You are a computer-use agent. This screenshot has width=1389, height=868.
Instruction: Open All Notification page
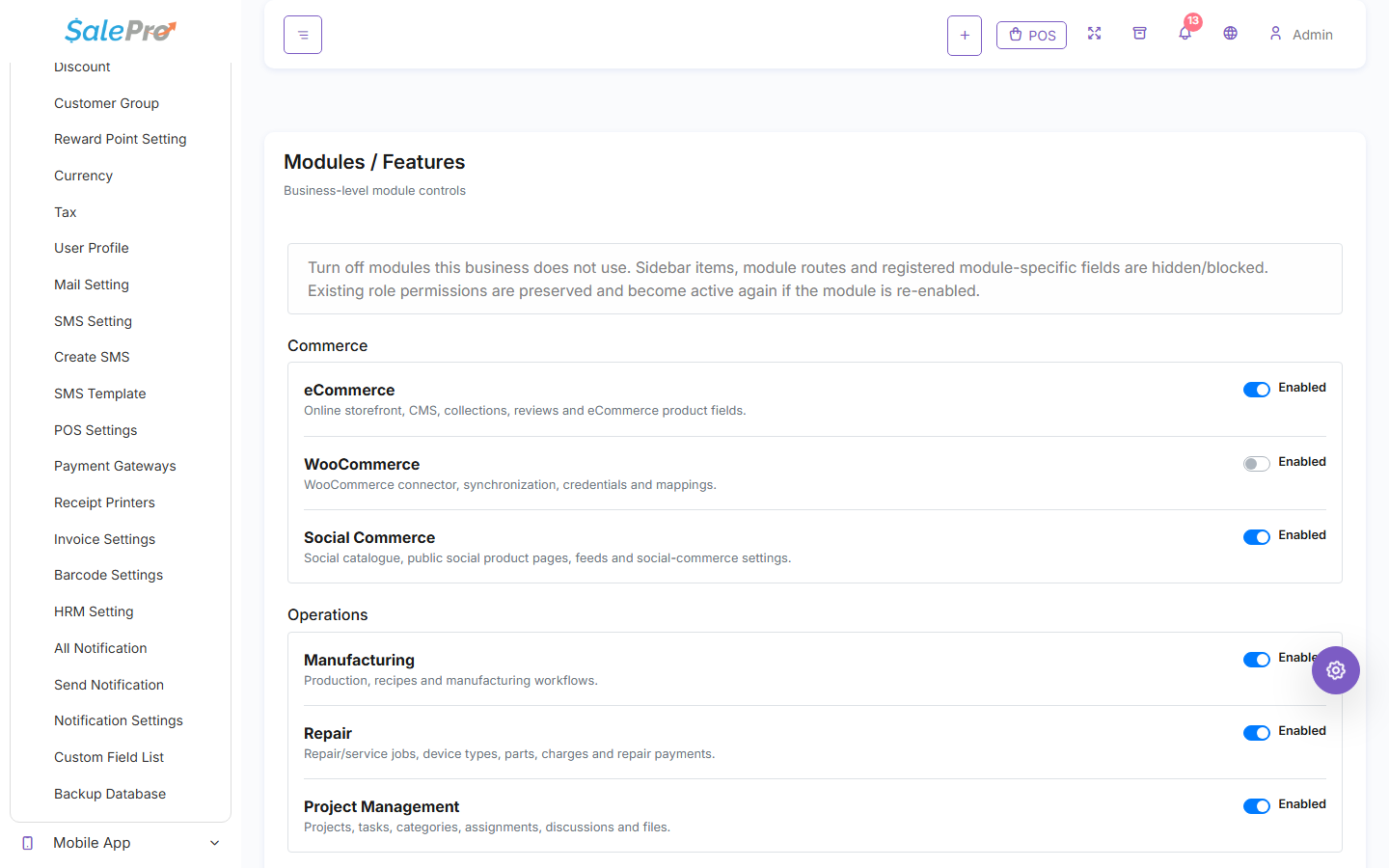100,648
